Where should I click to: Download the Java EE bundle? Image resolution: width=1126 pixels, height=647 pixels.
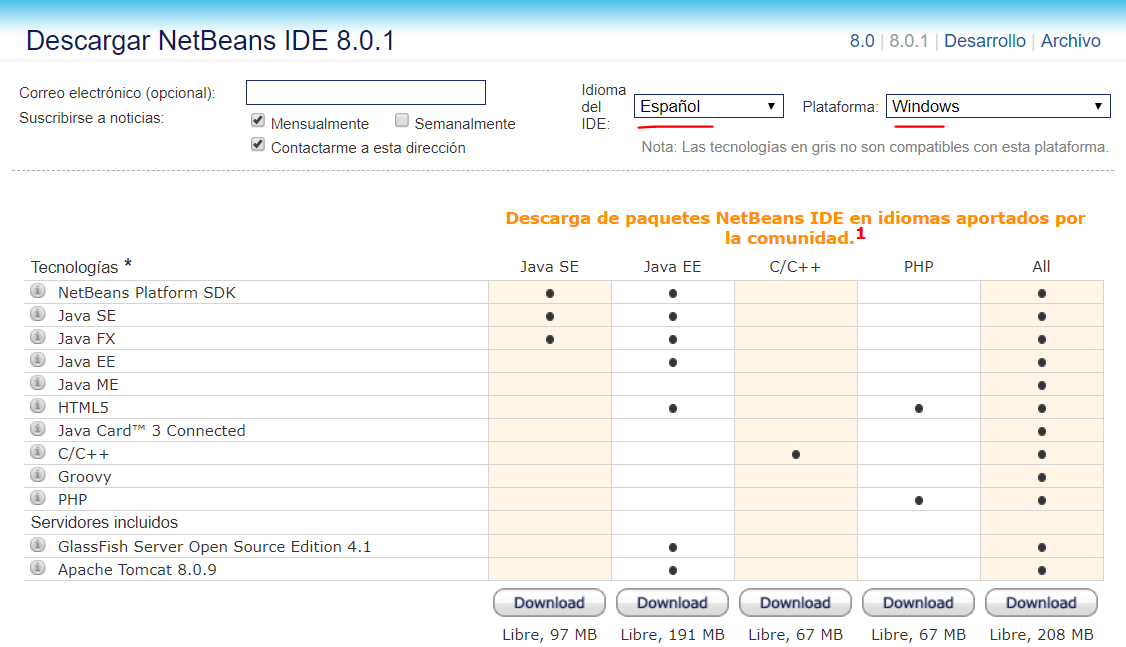click(x=672, y=603)
